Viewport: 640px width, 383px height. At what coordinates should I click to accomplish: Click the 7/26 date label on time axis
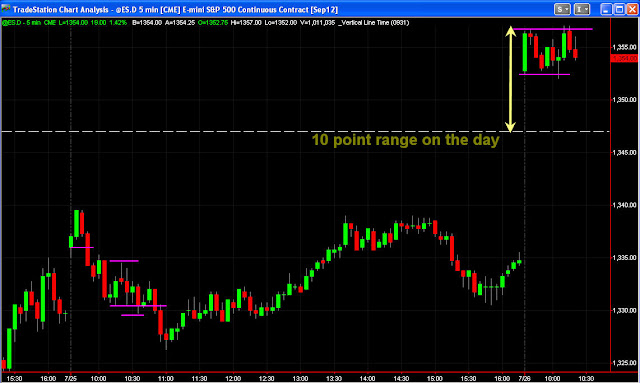(524, 379)
